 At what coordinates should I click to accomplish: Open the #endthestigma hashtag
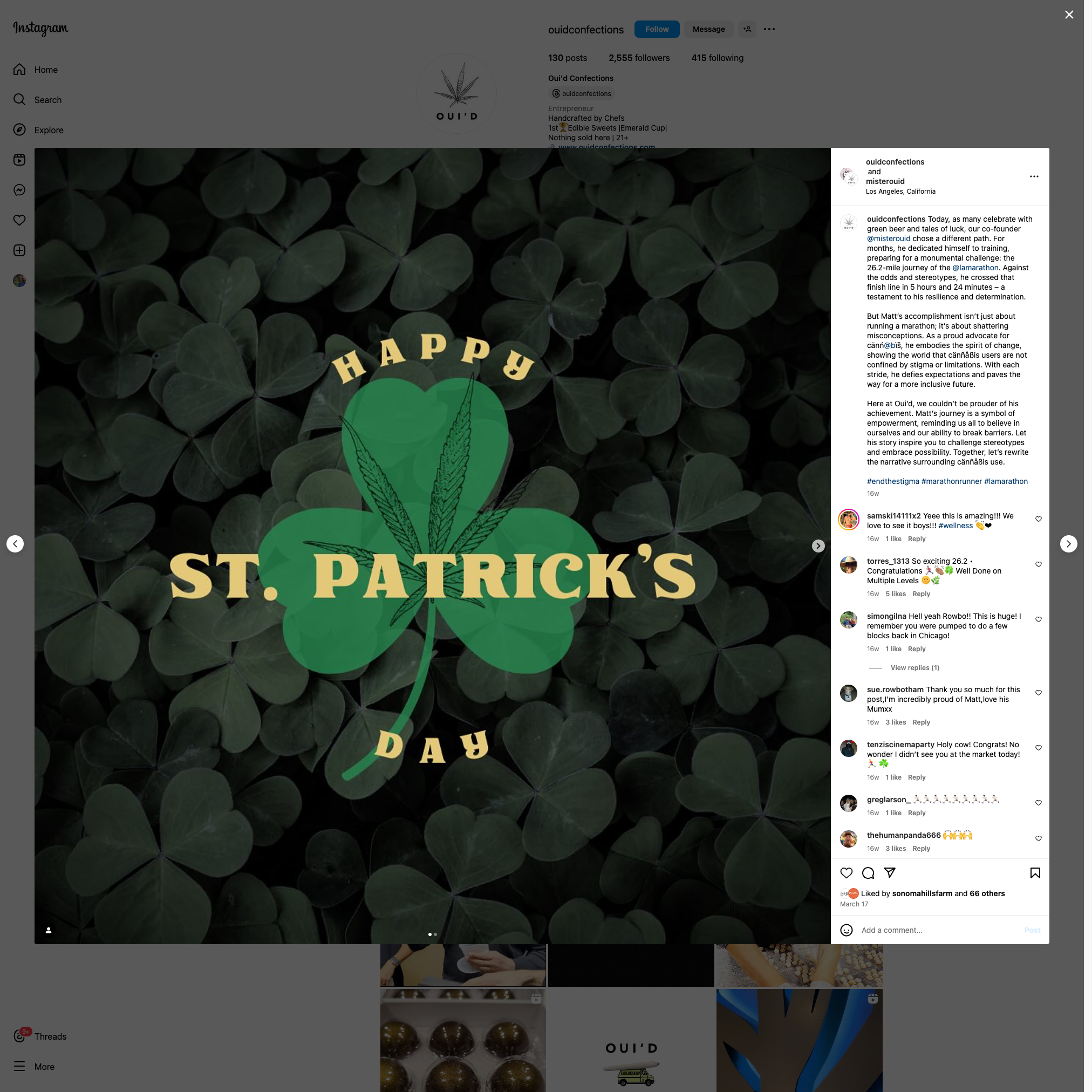pos(892,481)
